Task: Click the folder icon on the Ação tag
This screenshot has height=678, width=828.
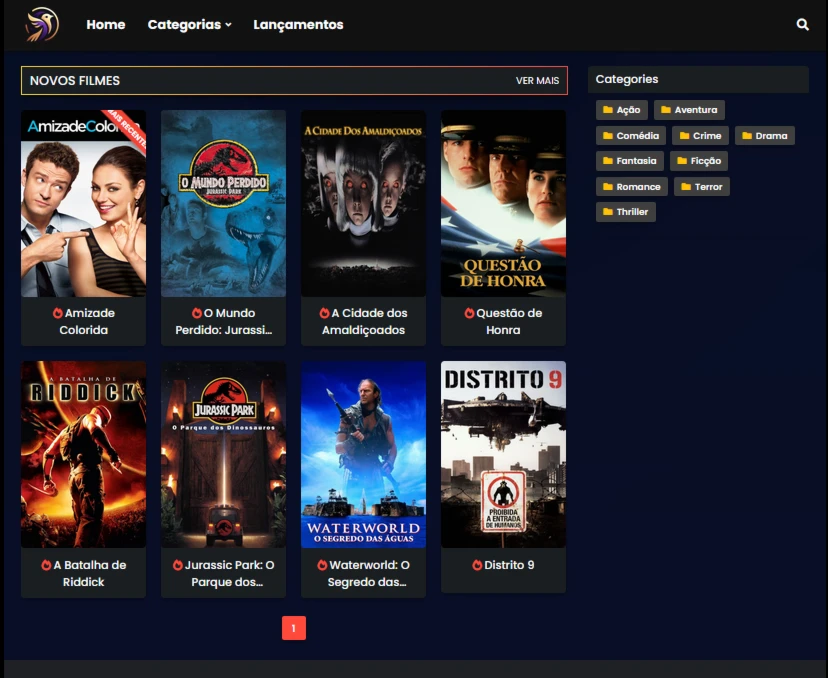Action: tap(608, 110)
